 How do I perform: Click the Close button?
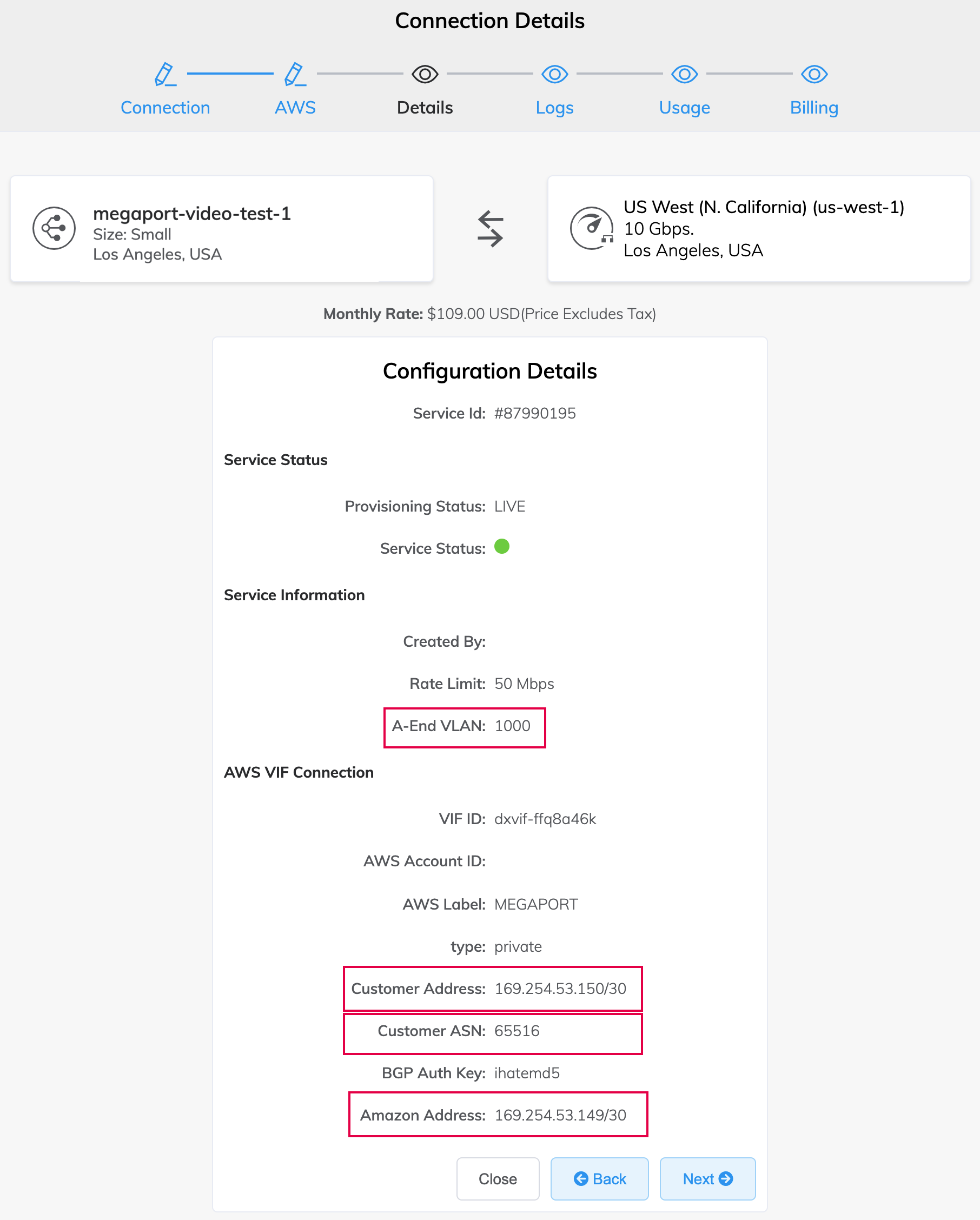pos(498,1179)
